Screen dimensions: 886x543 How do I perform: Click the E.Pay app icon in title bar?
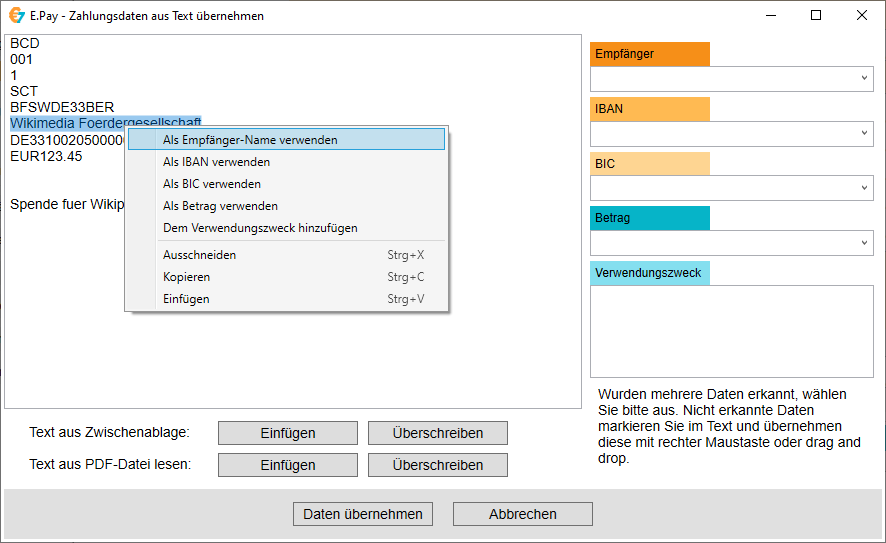(x=16, y=15)
